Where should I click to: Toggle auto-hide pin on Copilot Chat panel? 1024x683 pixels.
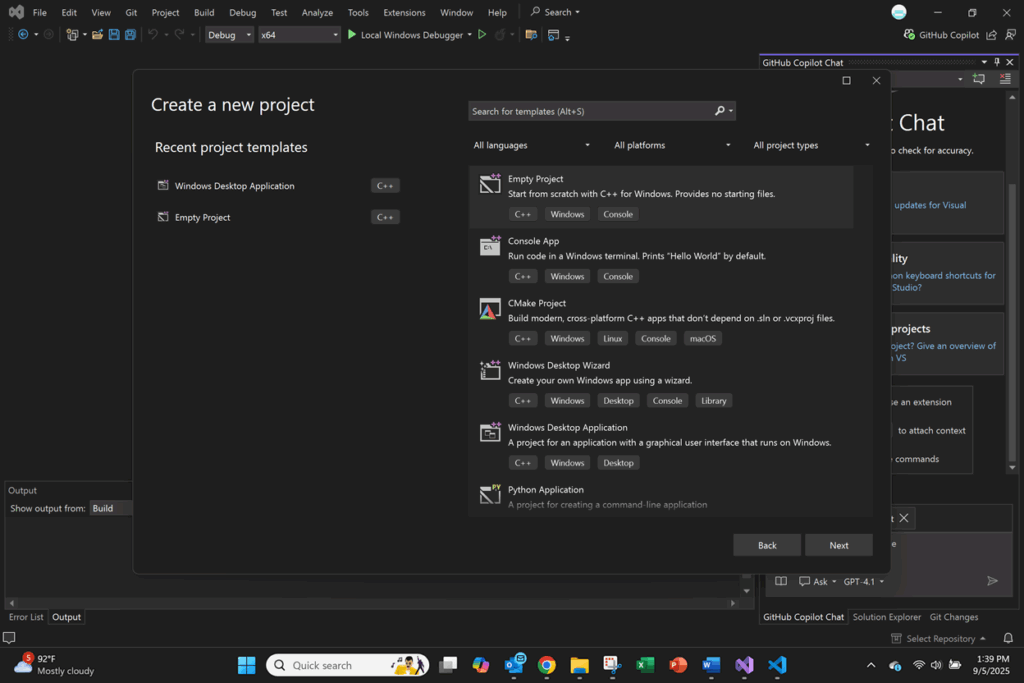[996, 62]
